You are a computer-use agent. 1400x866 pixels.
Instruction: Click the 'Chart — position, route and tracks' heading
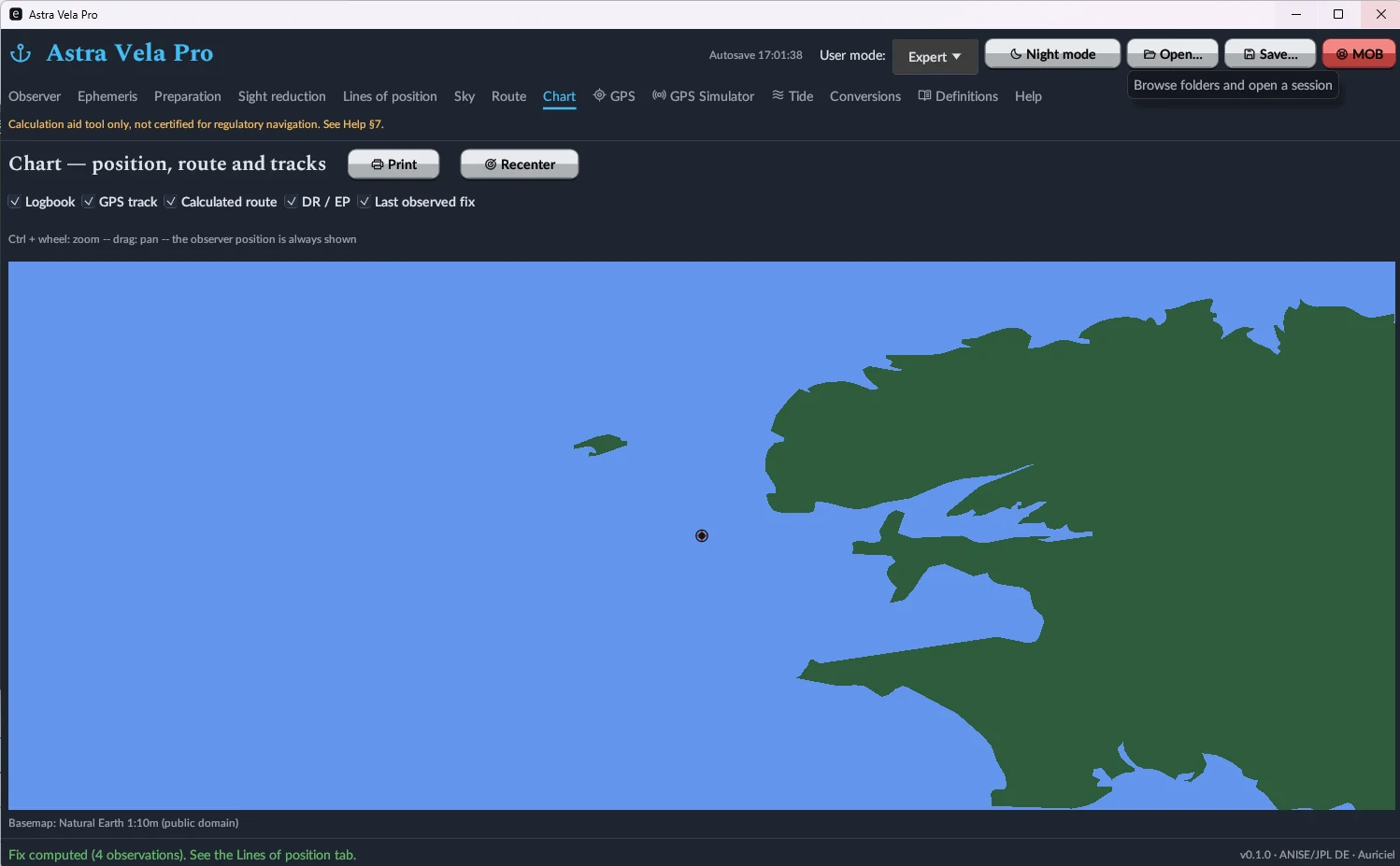167,163
